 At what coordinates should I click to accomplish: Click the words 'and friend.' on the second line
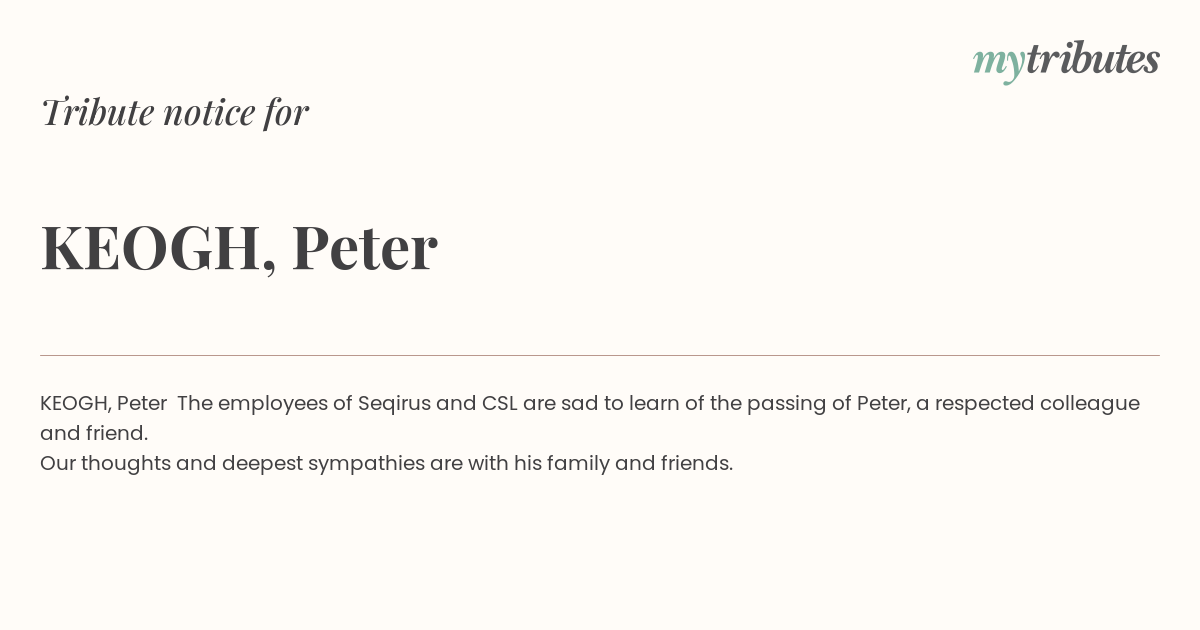point(94,433)
